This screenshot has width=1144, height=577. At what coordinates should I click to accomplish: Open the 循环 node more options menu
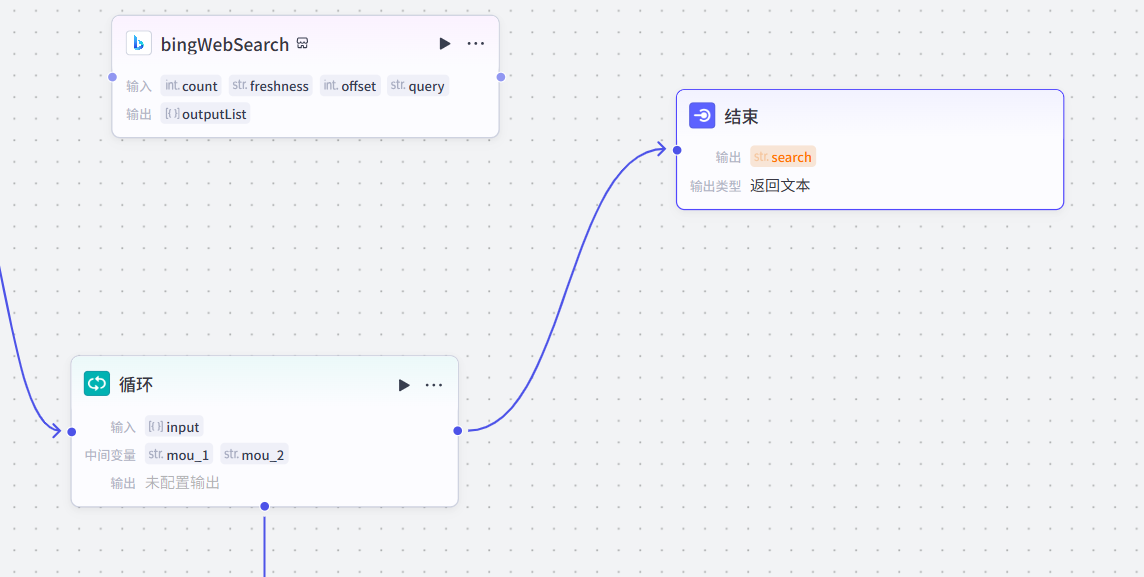(434, 385)
